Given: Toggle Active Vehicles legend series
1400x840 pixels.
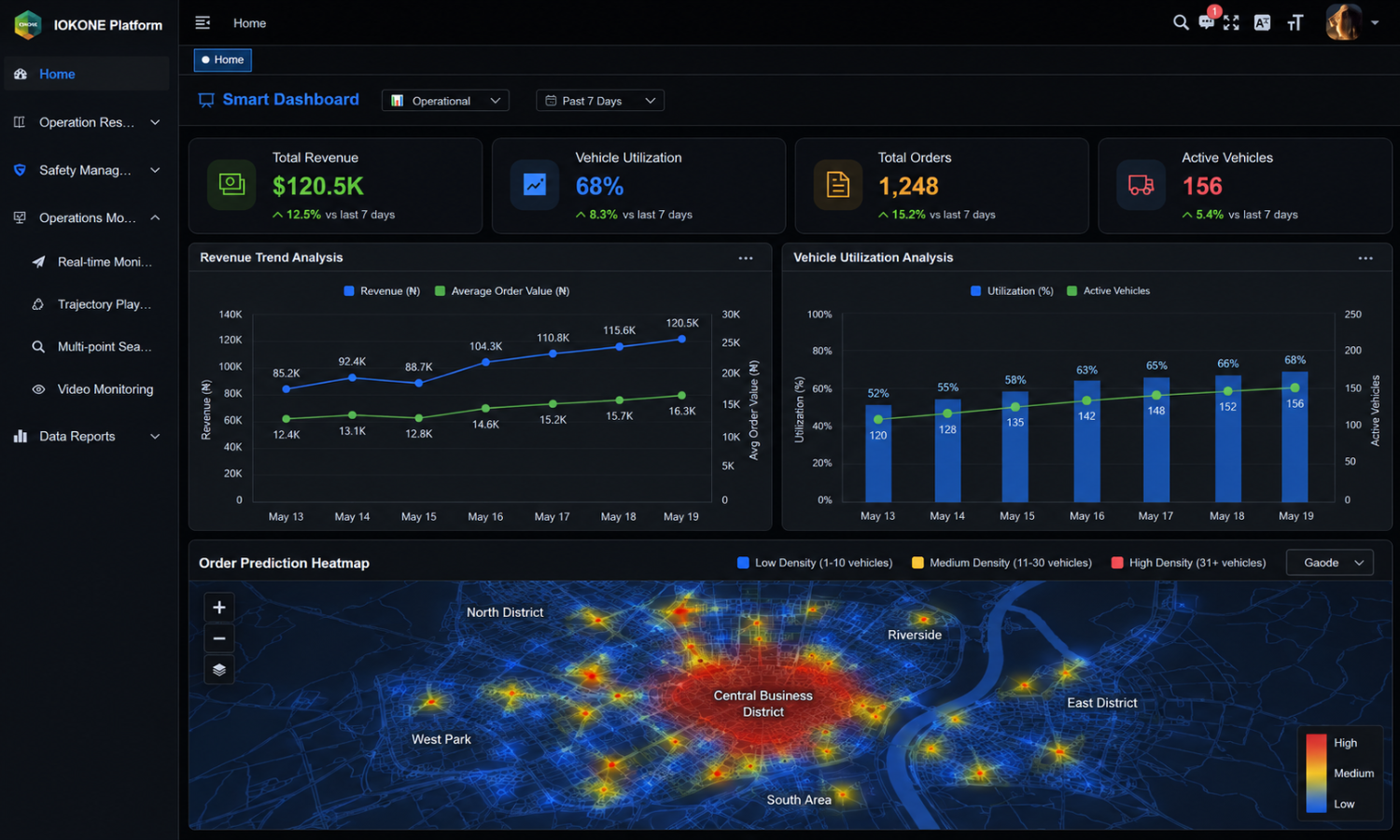Looking at the screenshot, I should click(x=1109, y=291).
